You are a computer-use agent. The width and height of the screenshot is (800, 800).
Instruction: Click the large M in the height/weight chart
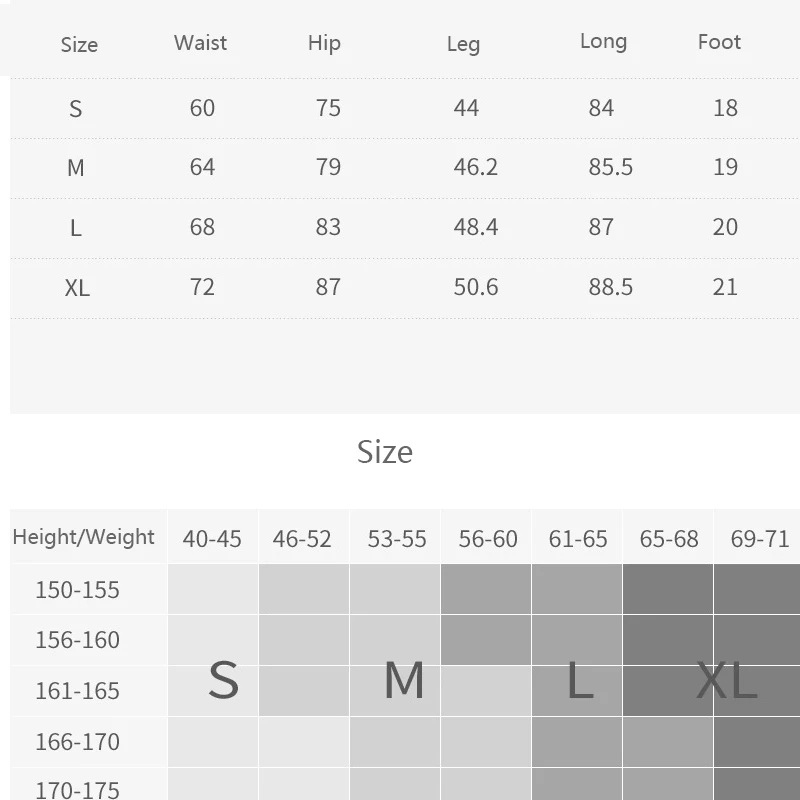(x=404, y=680)
